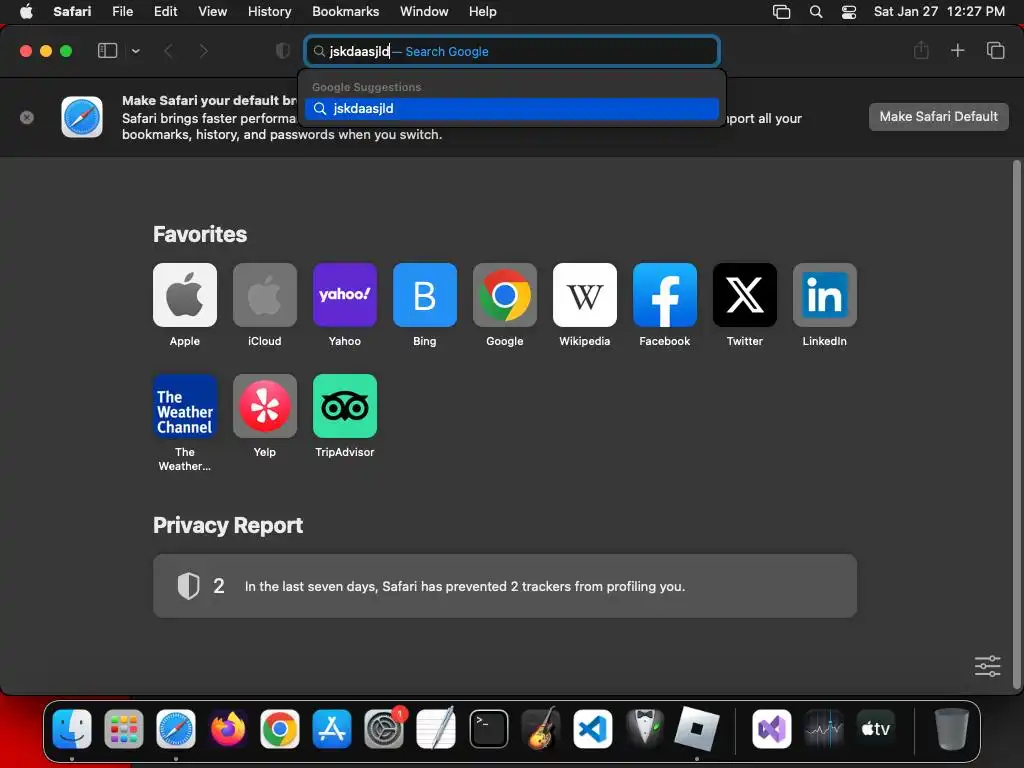Viewport: 1024px width, 768px height.
Task: Open the Google favorite
Action: [505, 295]
